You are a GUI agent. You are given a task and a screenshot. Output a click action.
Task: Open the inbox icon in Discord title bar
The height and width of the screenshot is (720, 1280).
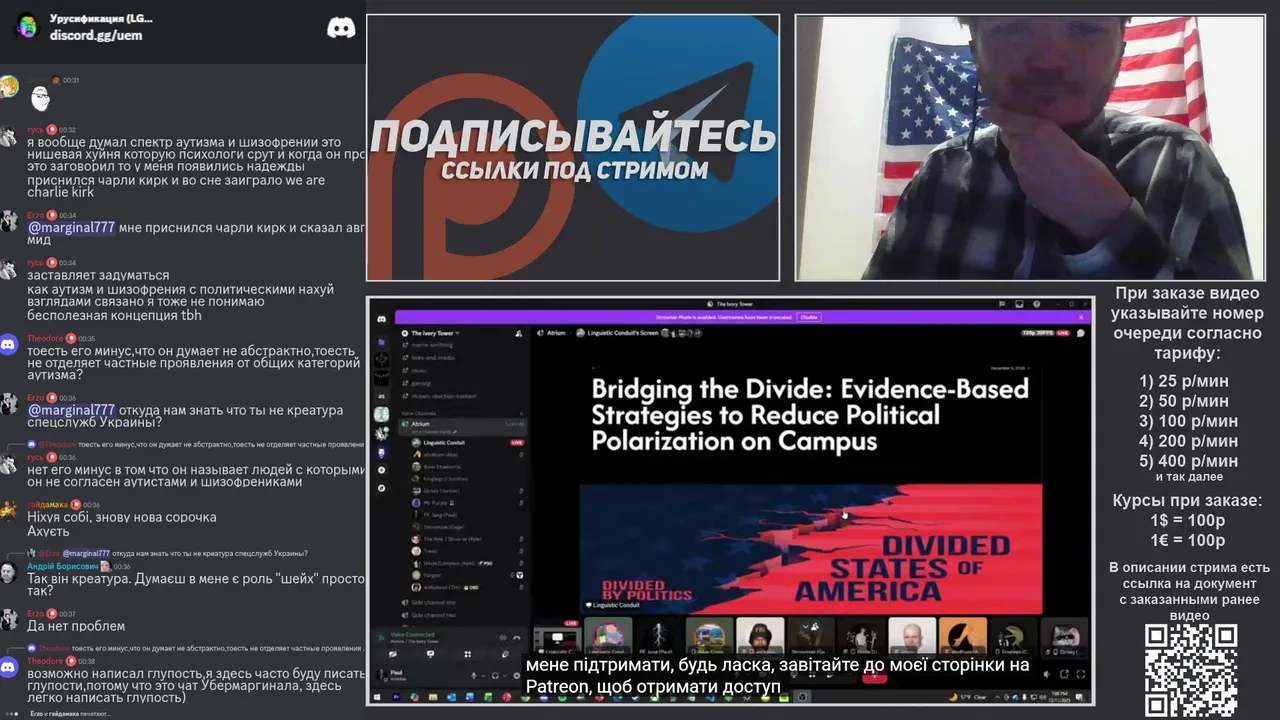(1019, 304)
